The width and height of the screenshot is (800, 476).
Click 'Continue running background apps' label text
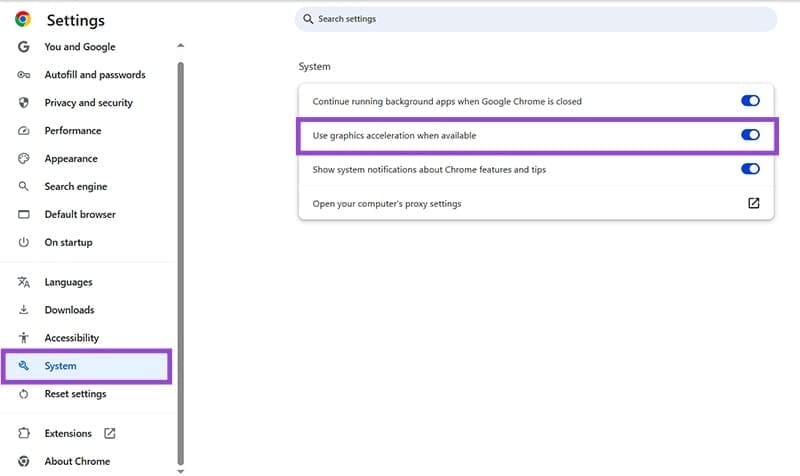pos(447,101)
